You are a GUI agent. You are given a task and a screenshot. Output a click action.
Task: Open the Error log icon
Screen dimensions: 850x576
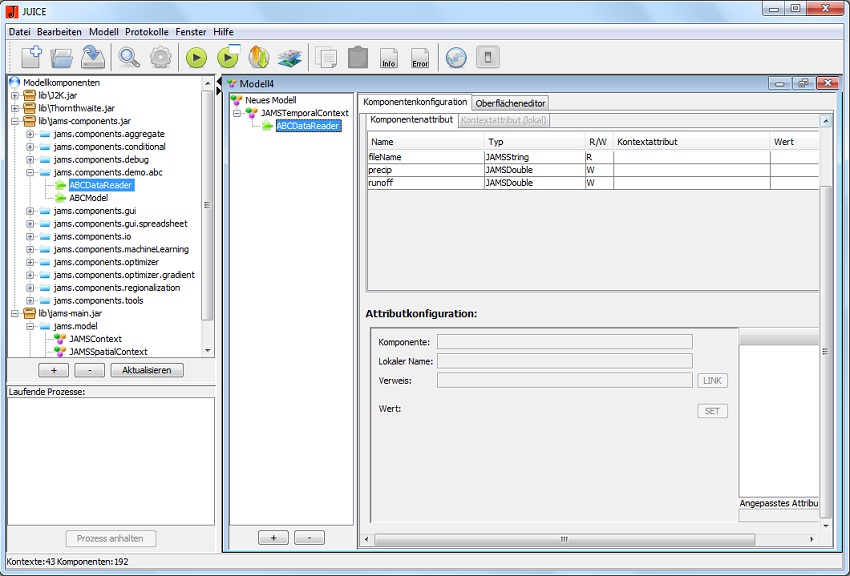420,58
